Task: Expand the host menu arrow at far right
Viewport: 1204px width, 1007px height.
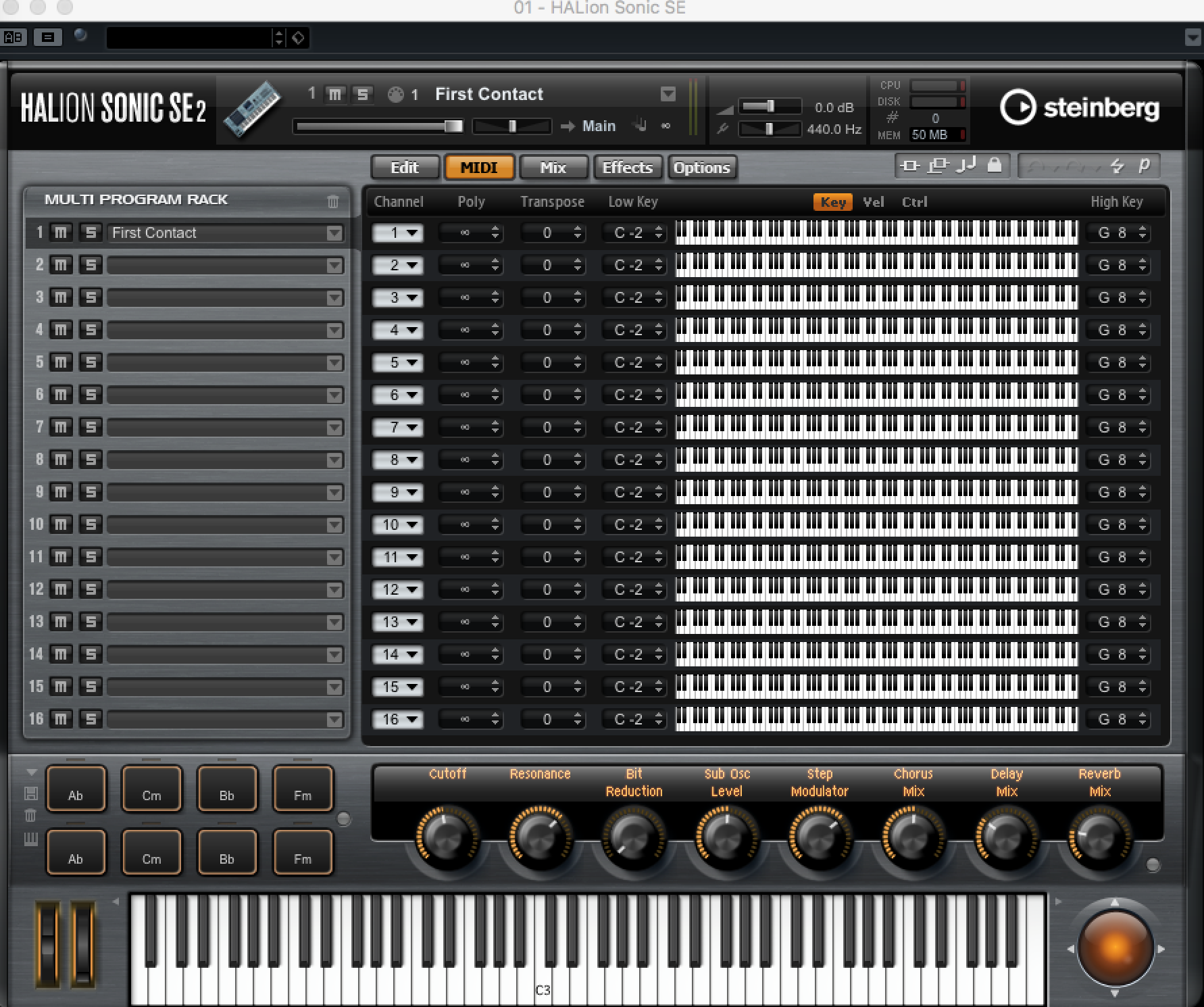Action: click(x=1193, y=38)
